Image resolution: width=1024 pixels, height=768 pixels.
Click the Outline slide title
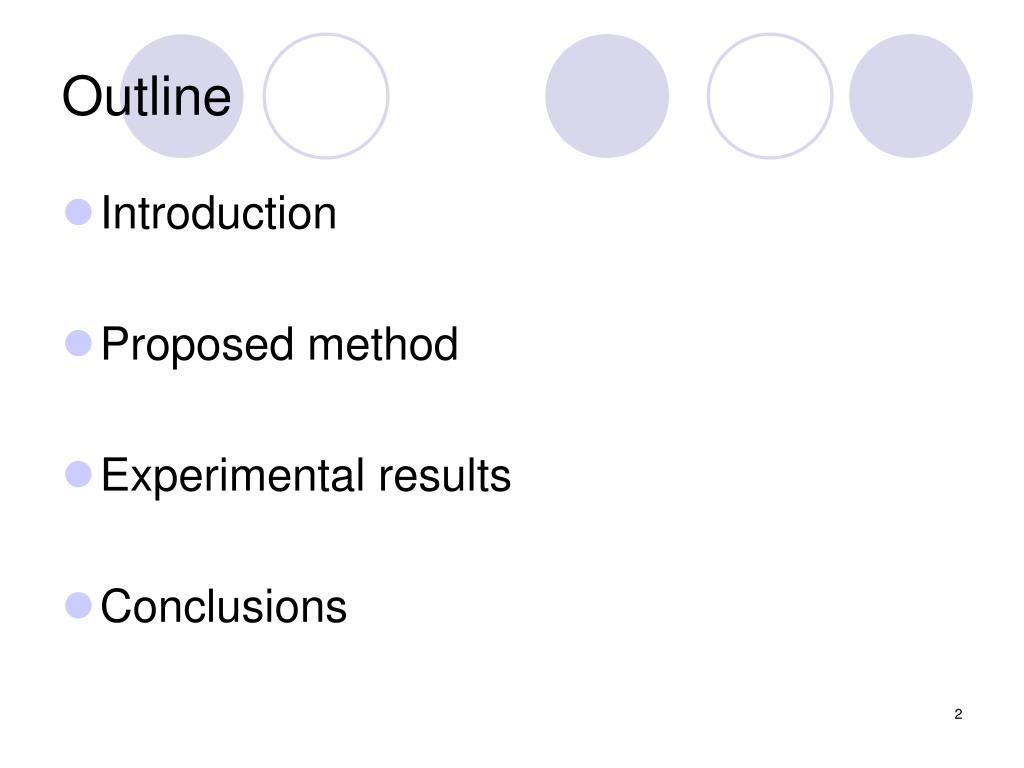click(x=146, y=97)
